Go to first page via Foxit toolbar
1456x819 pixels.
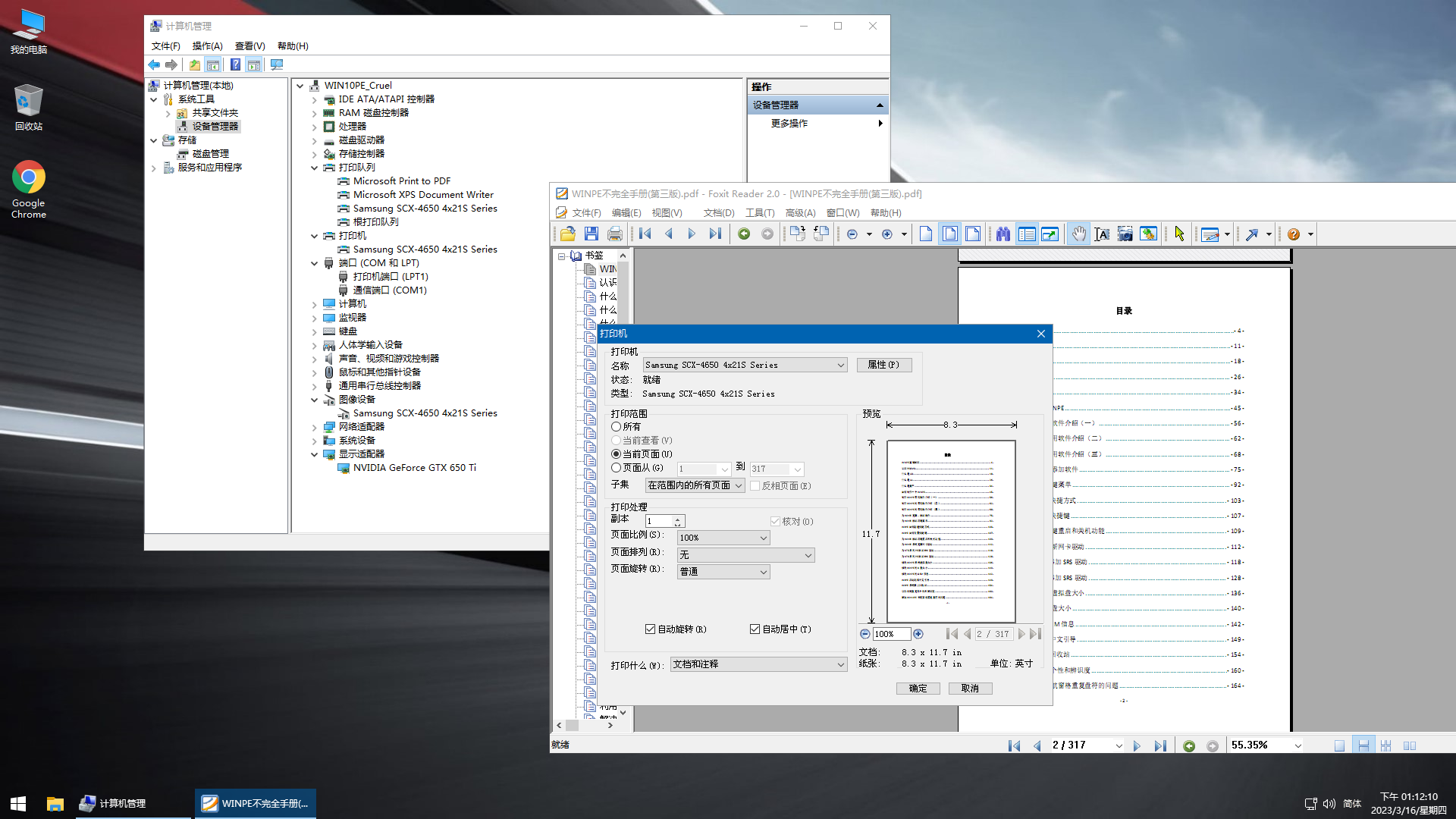(x=645, y=234)
